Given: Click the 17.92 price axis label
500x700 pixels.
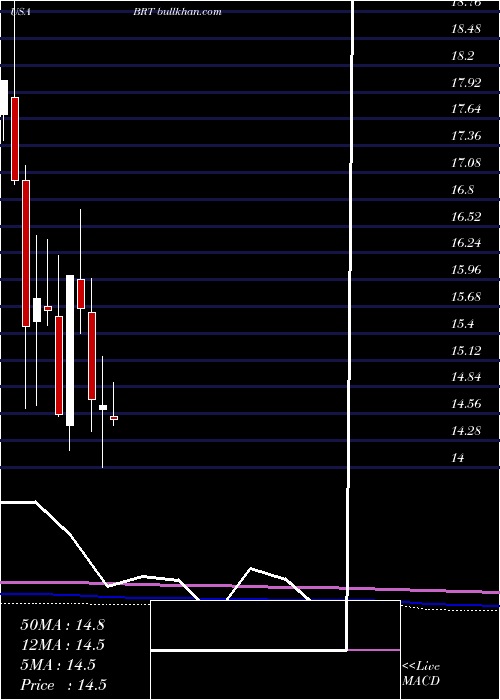Looking at the screenshot, I should [x=466, y=83].
